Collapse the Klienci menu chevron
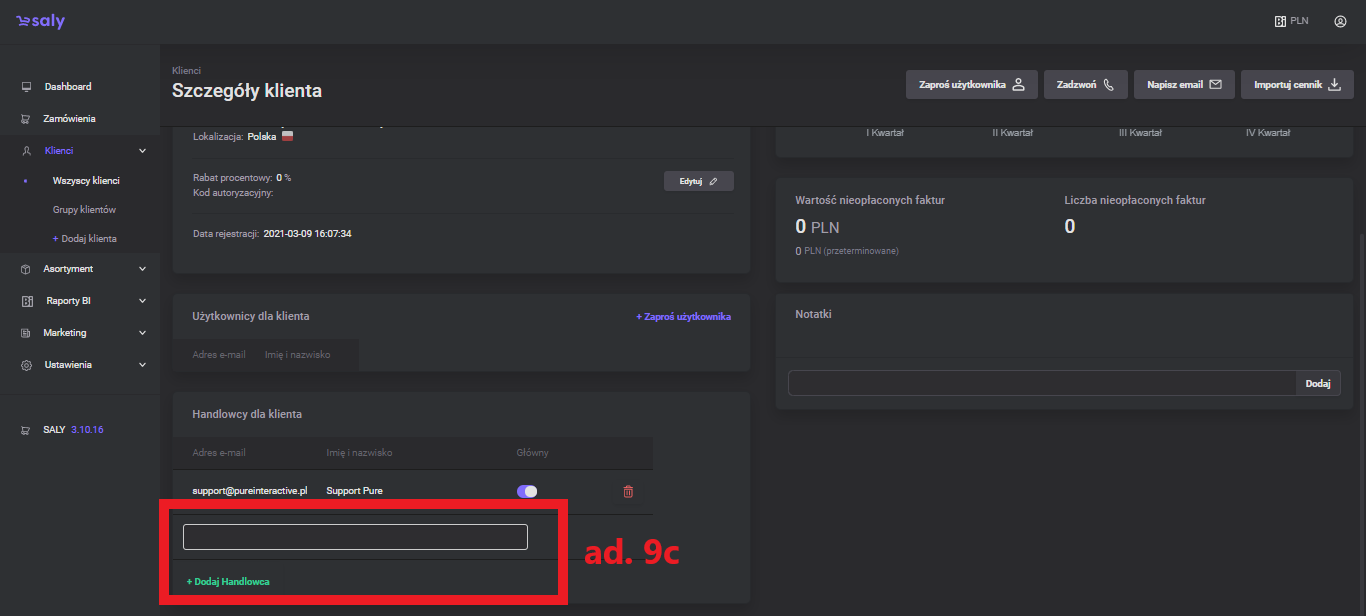The height and width of the screenshot is (616, 1366). (142, 151)
